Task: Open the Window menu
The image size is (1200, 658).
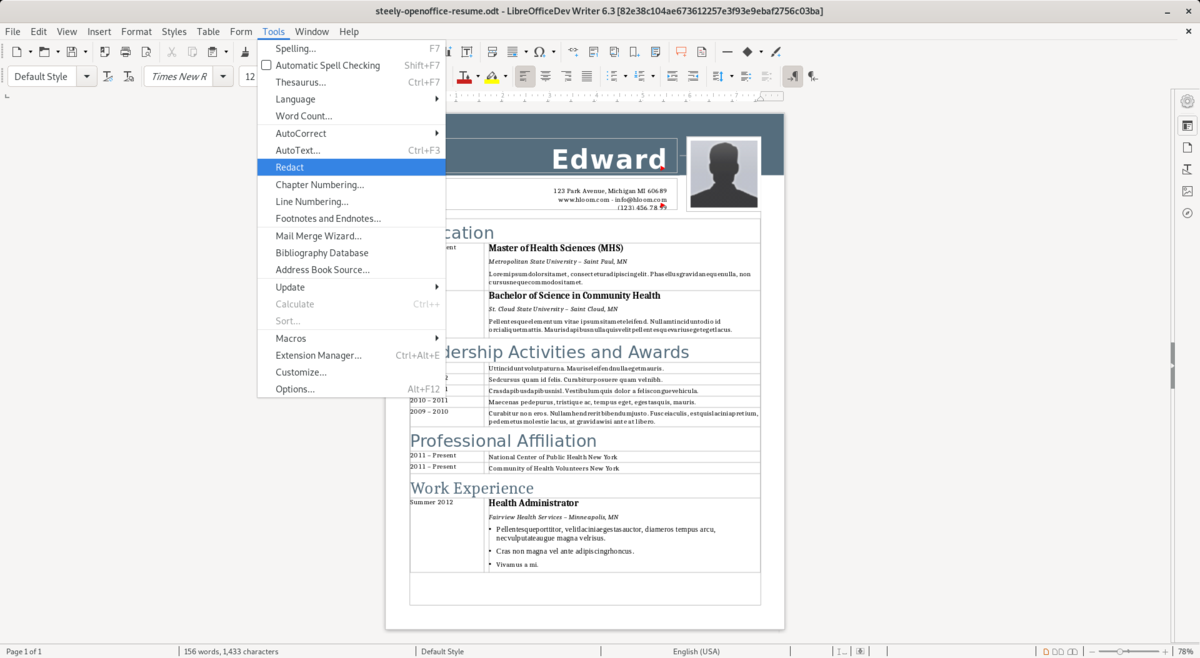Action: tap(311, 31)
